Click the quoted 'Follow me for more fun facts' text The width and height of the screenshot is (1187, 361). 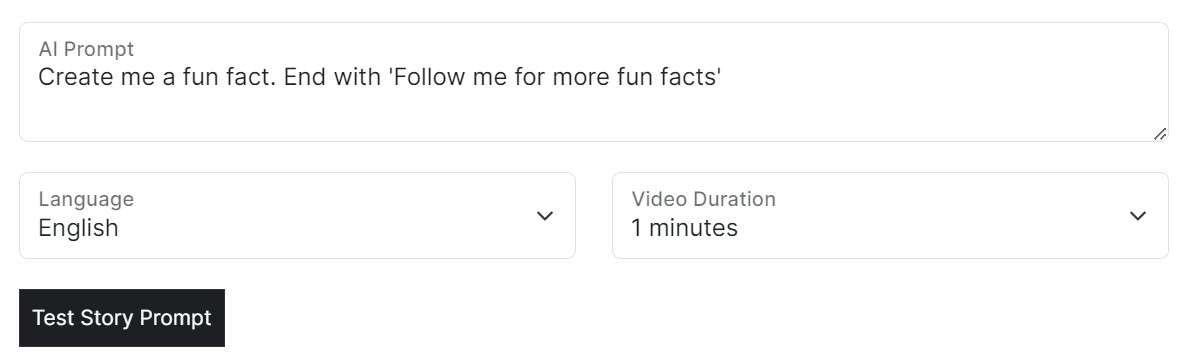coord(554,77)
